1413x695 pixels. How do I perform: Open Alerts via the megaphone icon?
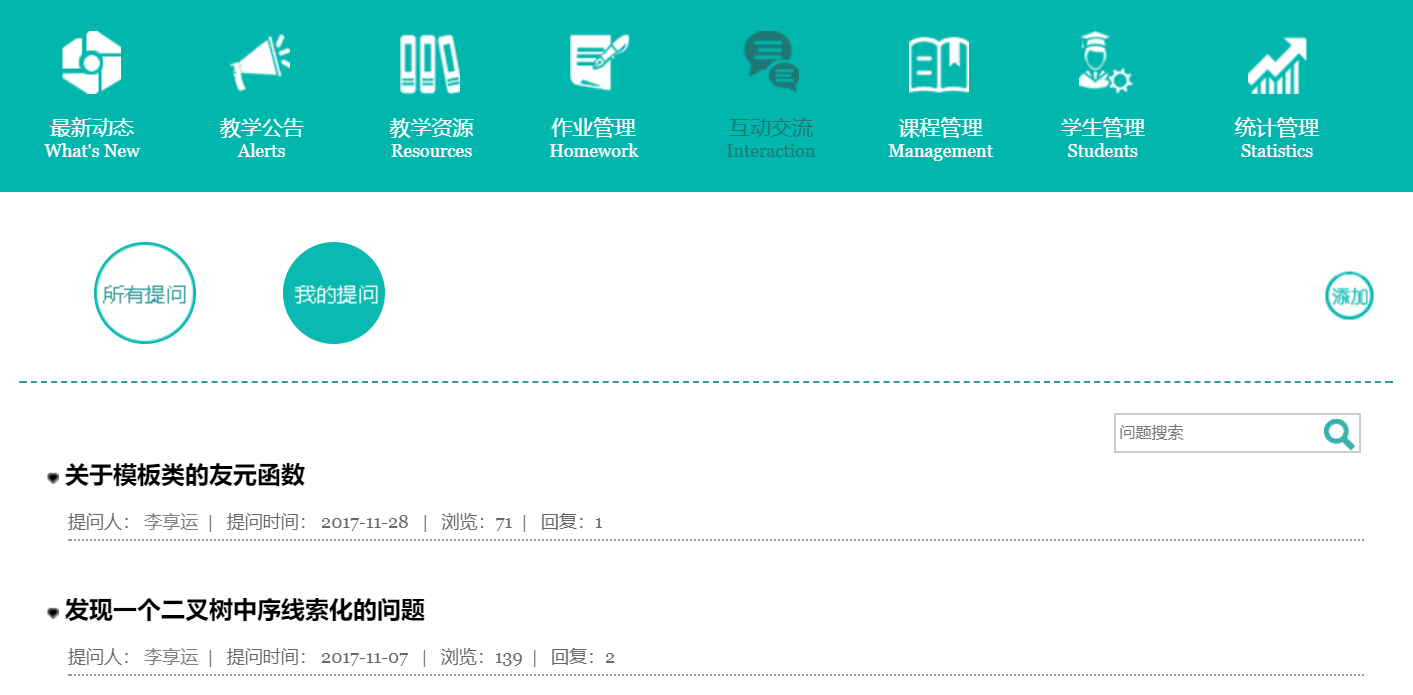tap(260, 64)
